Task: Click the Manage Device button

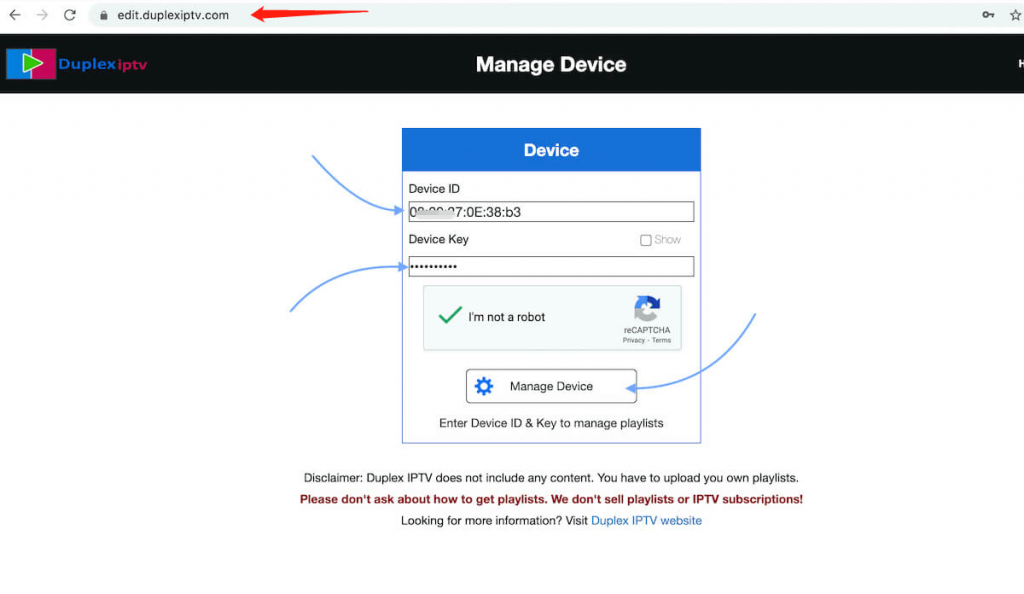Action: (x=551, y=386)
